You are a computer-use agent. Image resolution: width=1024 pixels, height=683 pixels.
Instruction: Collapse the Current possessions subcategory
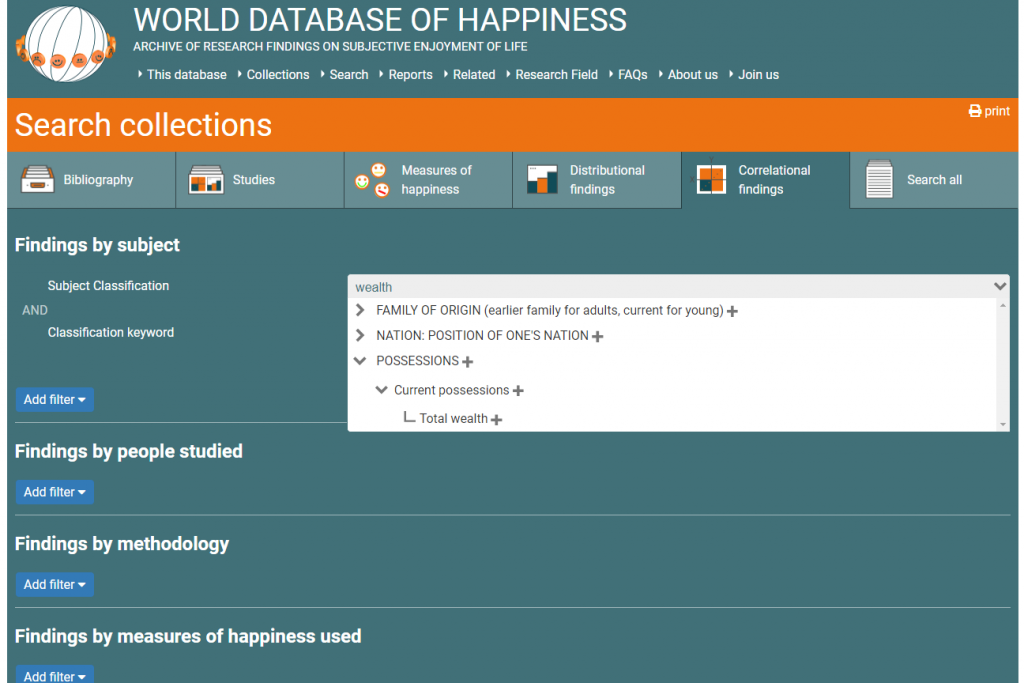pyautogui.click(x=381, y=390)
